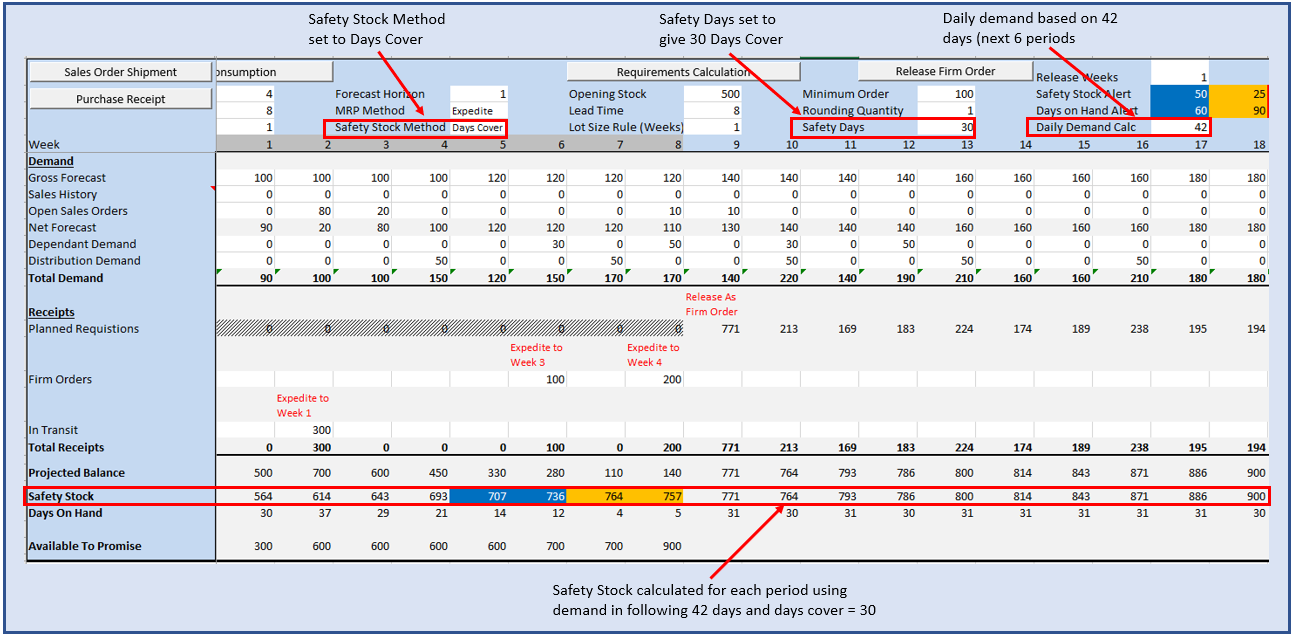Select the Opening Stock value 500
This screenshot has height=637, width=1293.
tap(713, 94)
